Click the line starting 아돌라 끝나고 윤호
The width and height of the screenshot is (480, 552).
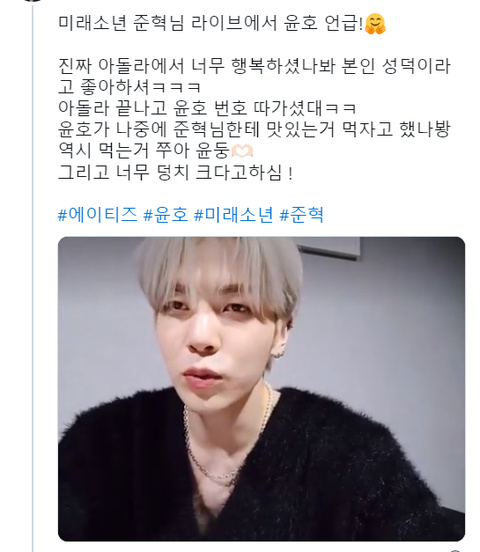pyautogui.click(x=207, y=108)
